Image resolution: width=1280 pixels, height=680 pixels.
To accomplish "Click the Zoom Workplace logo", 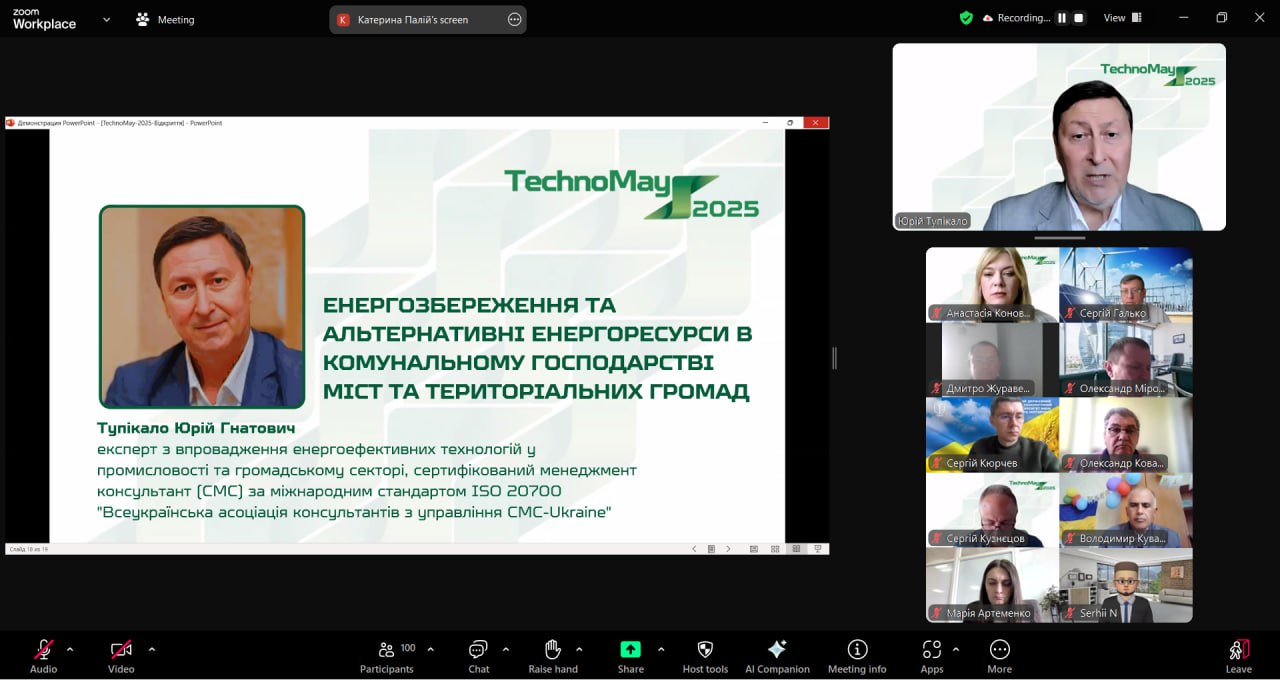I will (44, 19).
